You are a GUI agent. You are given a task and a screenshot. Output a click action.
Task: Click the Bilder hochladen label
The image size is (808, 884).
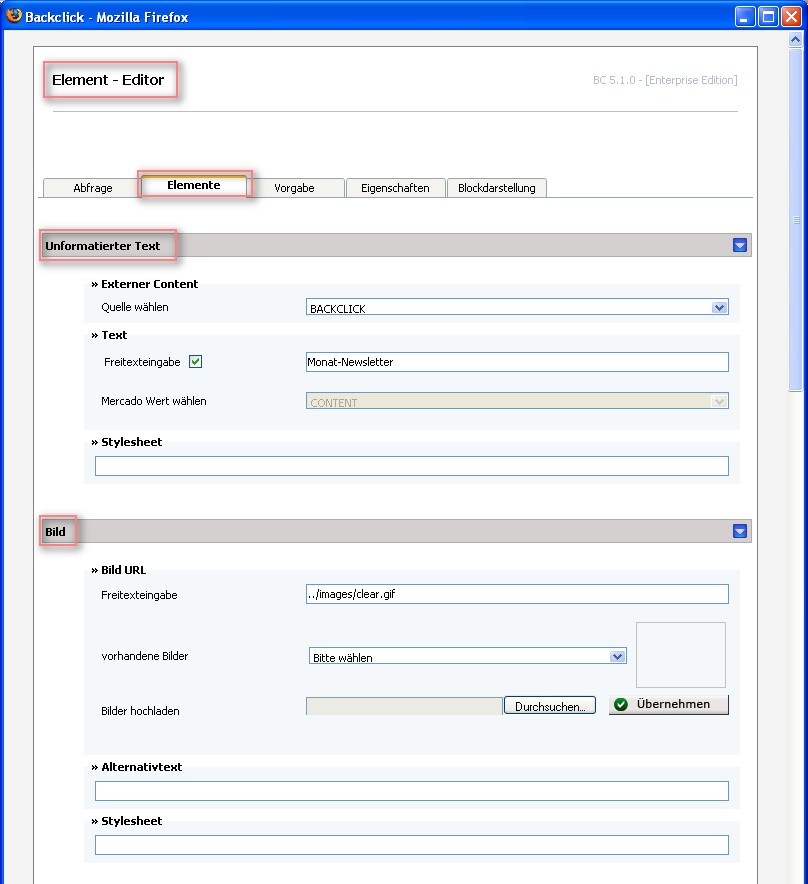140,711
